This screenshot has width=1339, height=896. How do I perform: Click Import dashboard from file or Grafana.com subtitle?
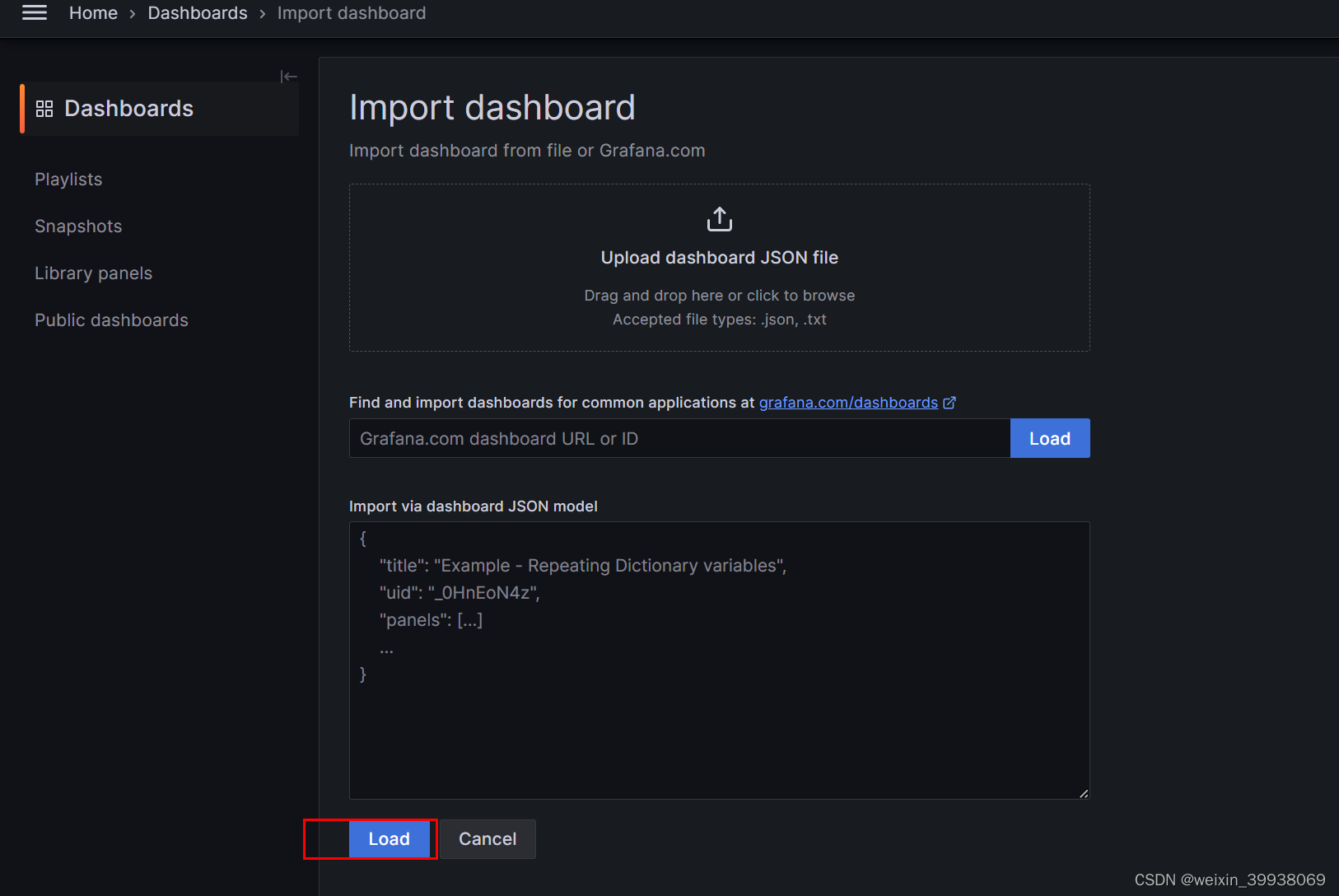point(527,151)
